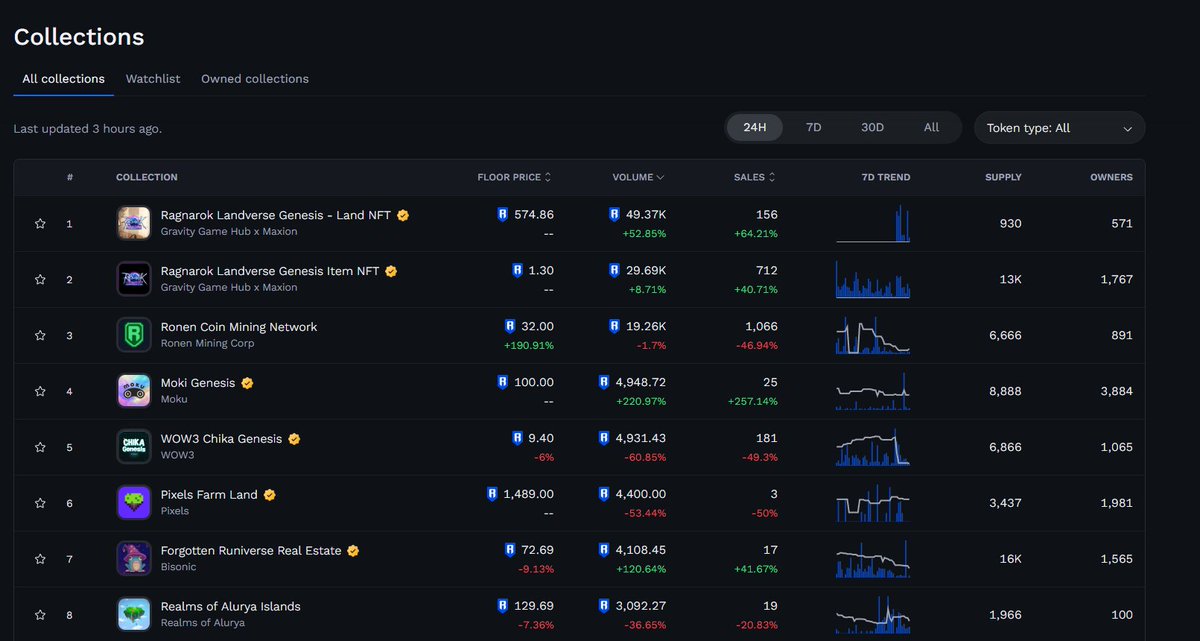1200x641 pixels.
Task: Click the RON token icon beside 574.86
Action: [503, 214]
